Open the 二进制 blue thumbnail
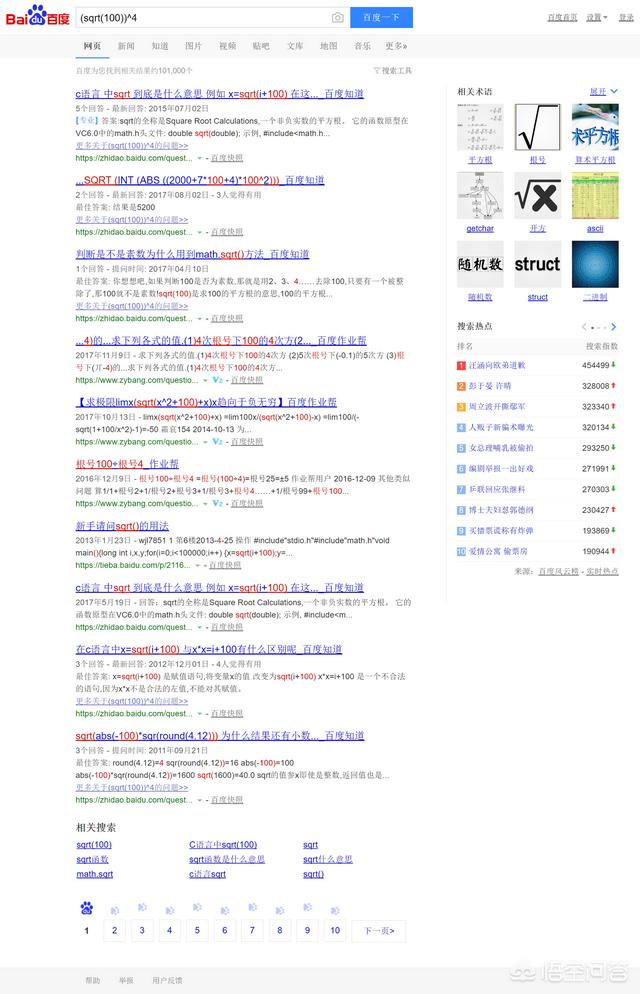 595,264
